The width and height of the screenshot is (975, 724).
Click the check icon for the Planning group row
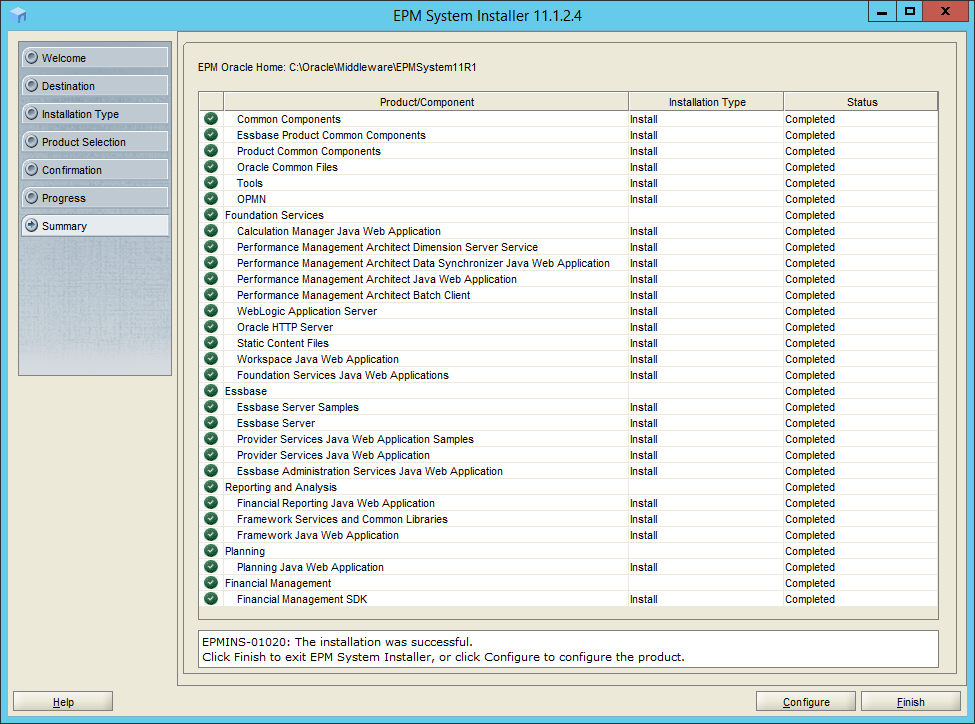211,551
